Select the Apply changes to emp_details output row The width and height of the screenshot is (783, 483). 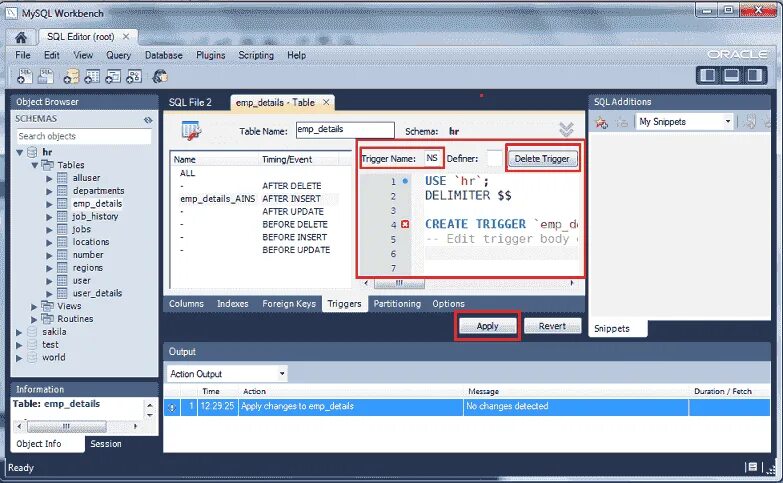click(x=467, y=407)
